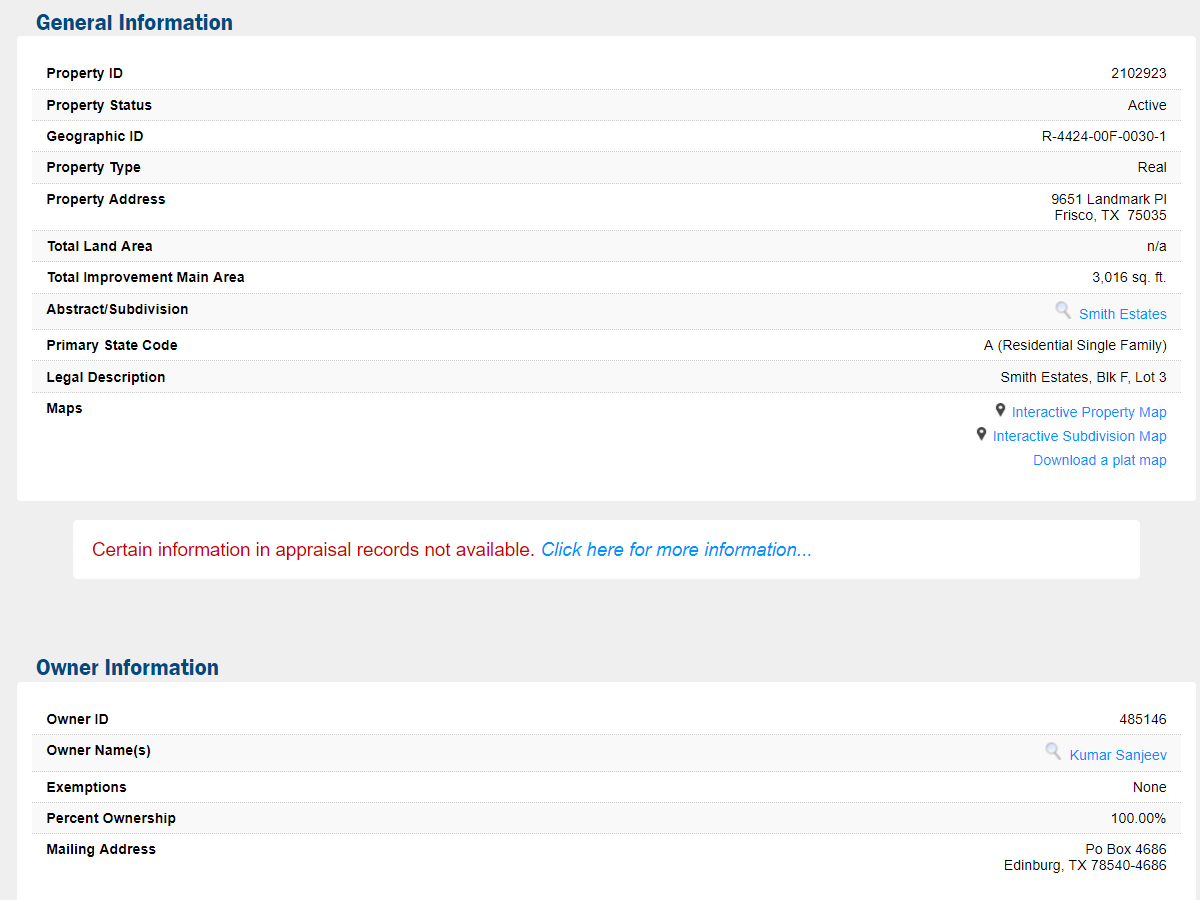This screenshot has height=900, width=1200.
Task: Click the Exemptions label
Action: (86, 787)
